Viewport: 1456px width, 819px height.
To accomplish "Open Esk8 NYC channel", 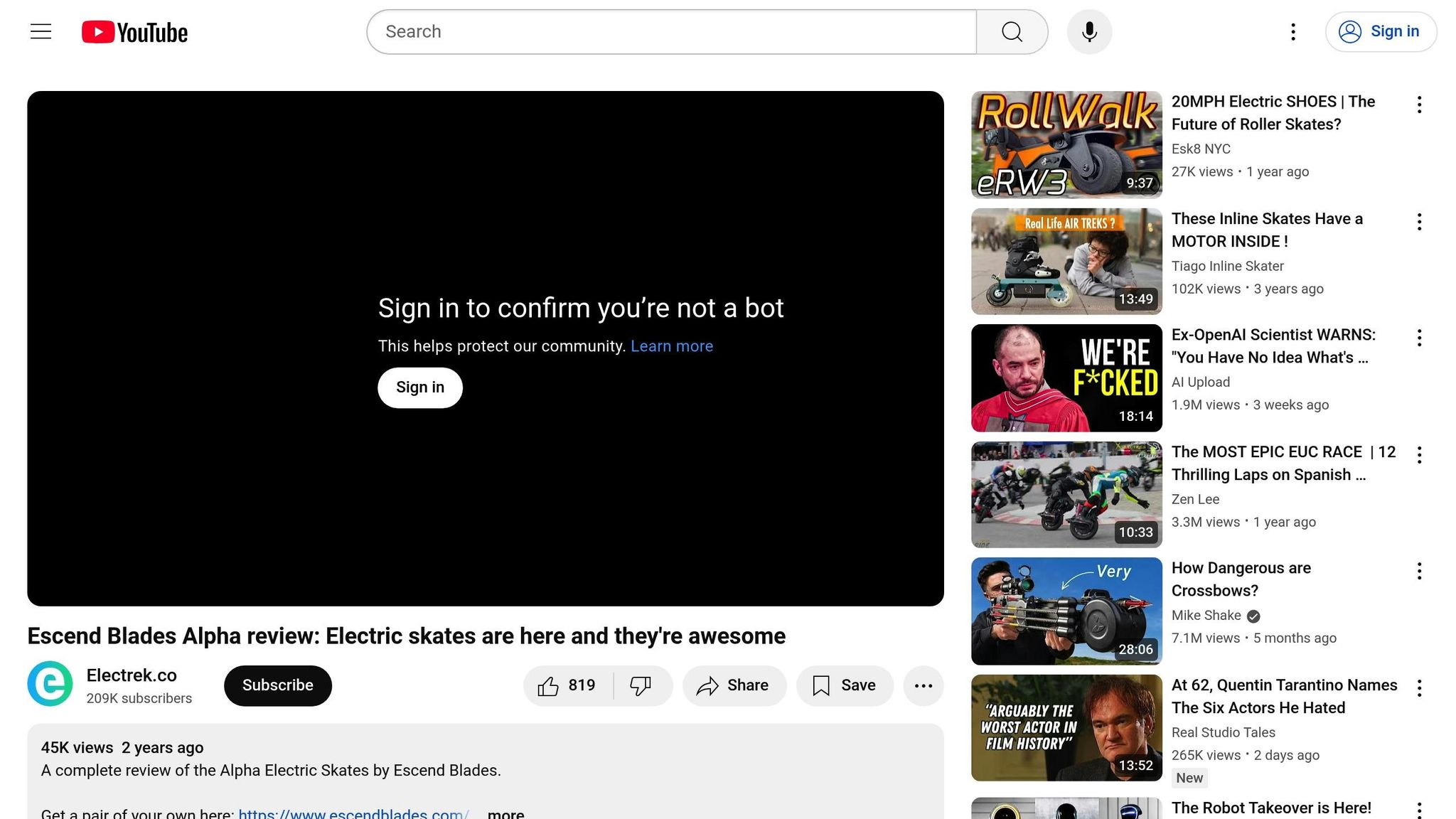I will (x=1201, y=149).
